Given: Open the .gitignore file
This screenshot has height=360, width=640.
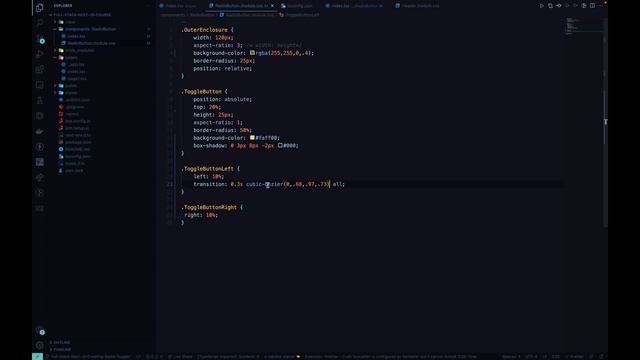Looking at the screenshot, I should [75, 107].
